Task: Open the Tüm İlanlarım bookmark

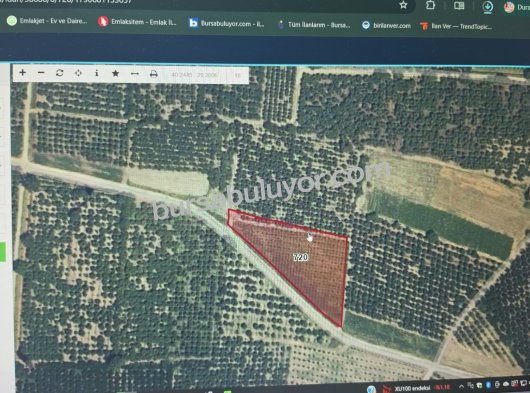Action: tap(314, 25)
